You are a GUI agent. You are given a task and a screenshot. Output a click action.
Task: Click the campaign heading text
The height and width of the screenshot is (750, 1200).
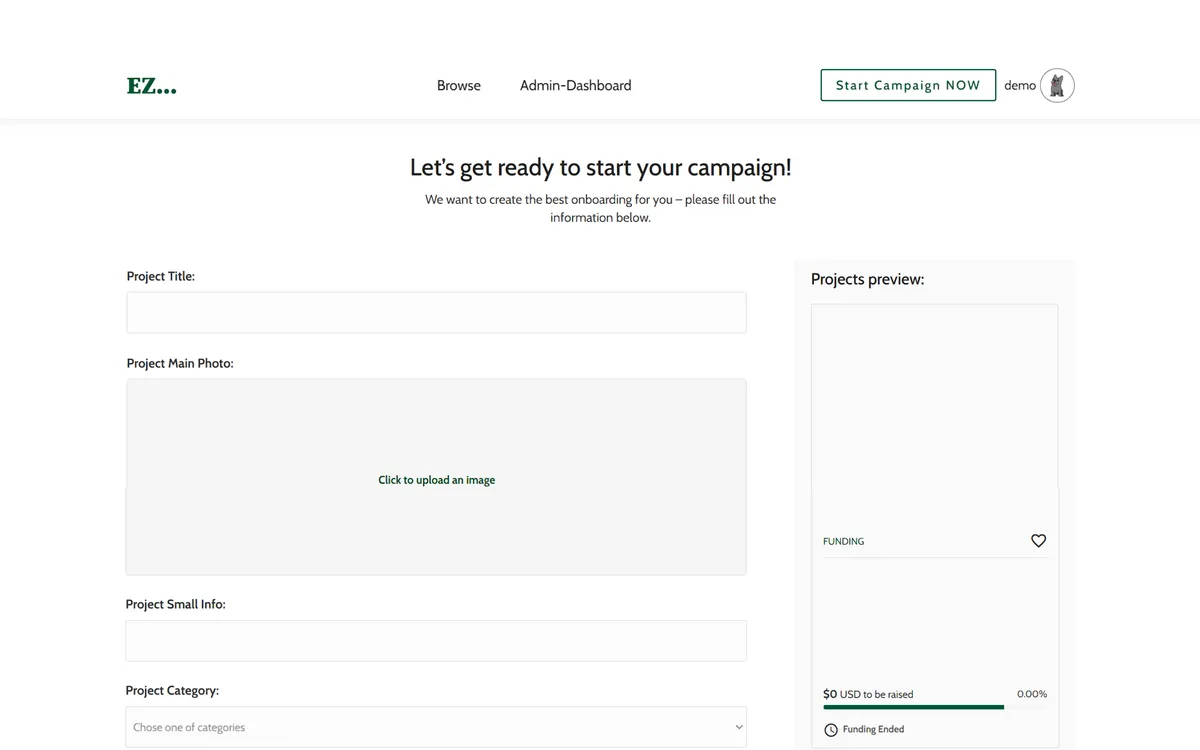pyautogui.click(x=600, y=167)
